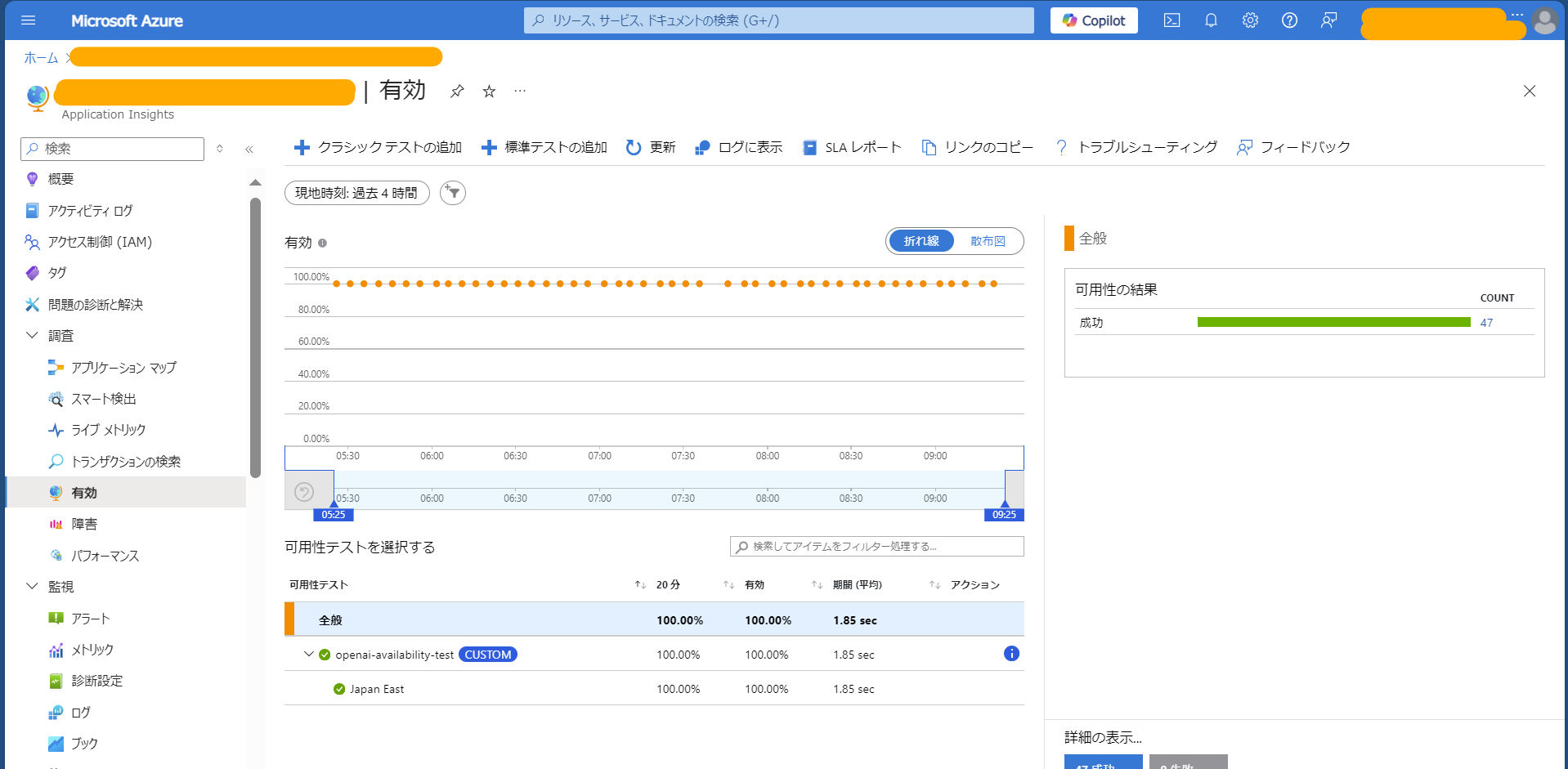
Task: Click リンクのコピー
Action: point(978,147)
